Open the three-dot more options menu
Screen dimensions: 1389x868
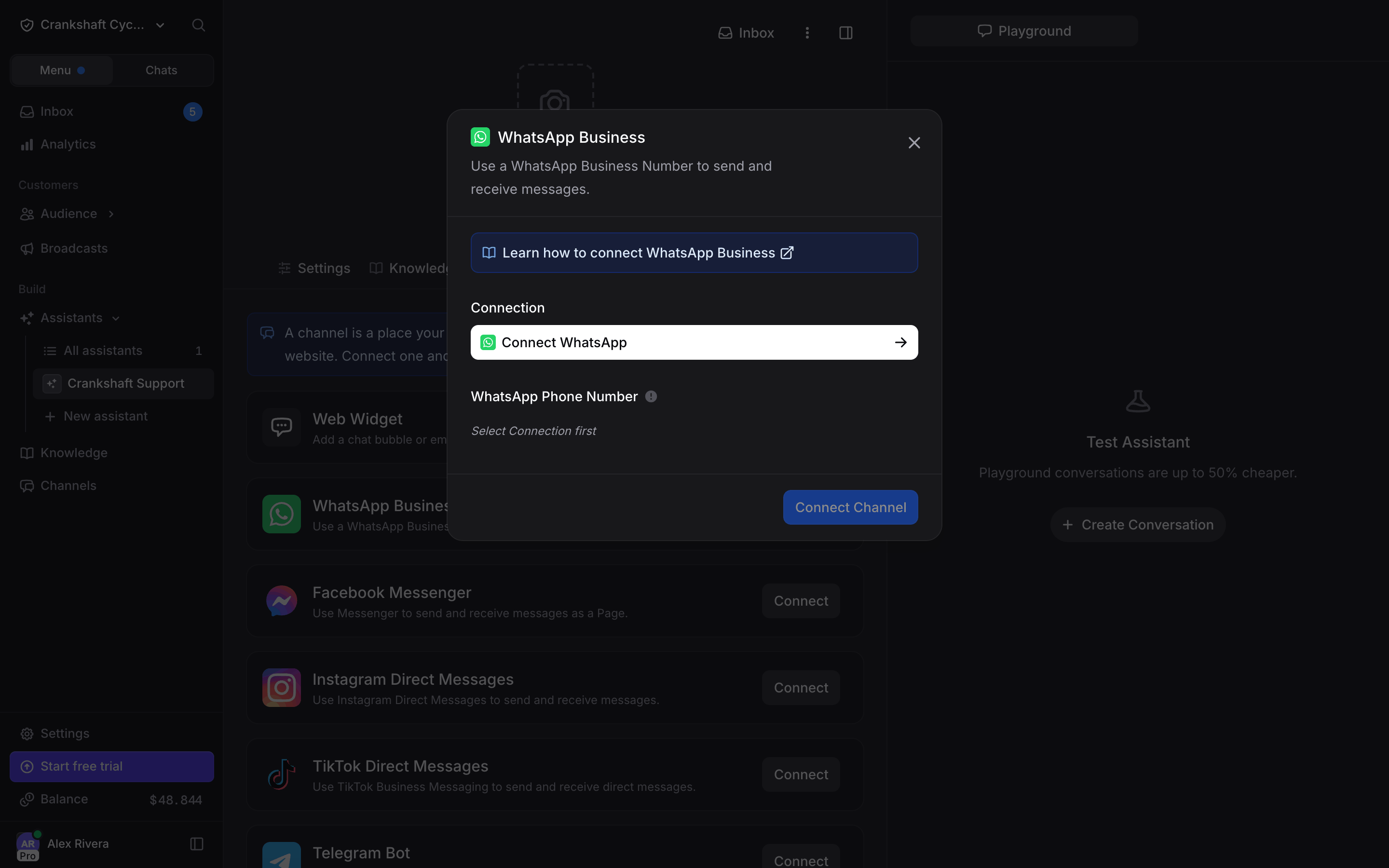[807, 33]
